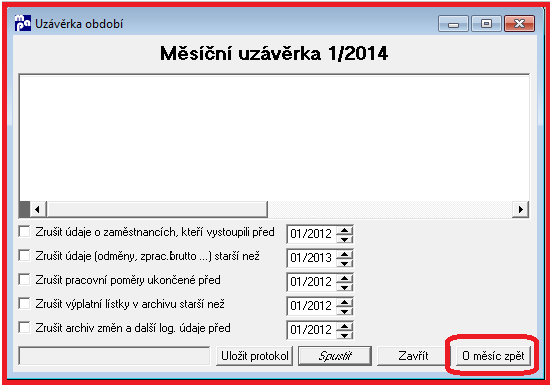Click inside the protocol log text area
550x385 pixels.
point(274,137)
